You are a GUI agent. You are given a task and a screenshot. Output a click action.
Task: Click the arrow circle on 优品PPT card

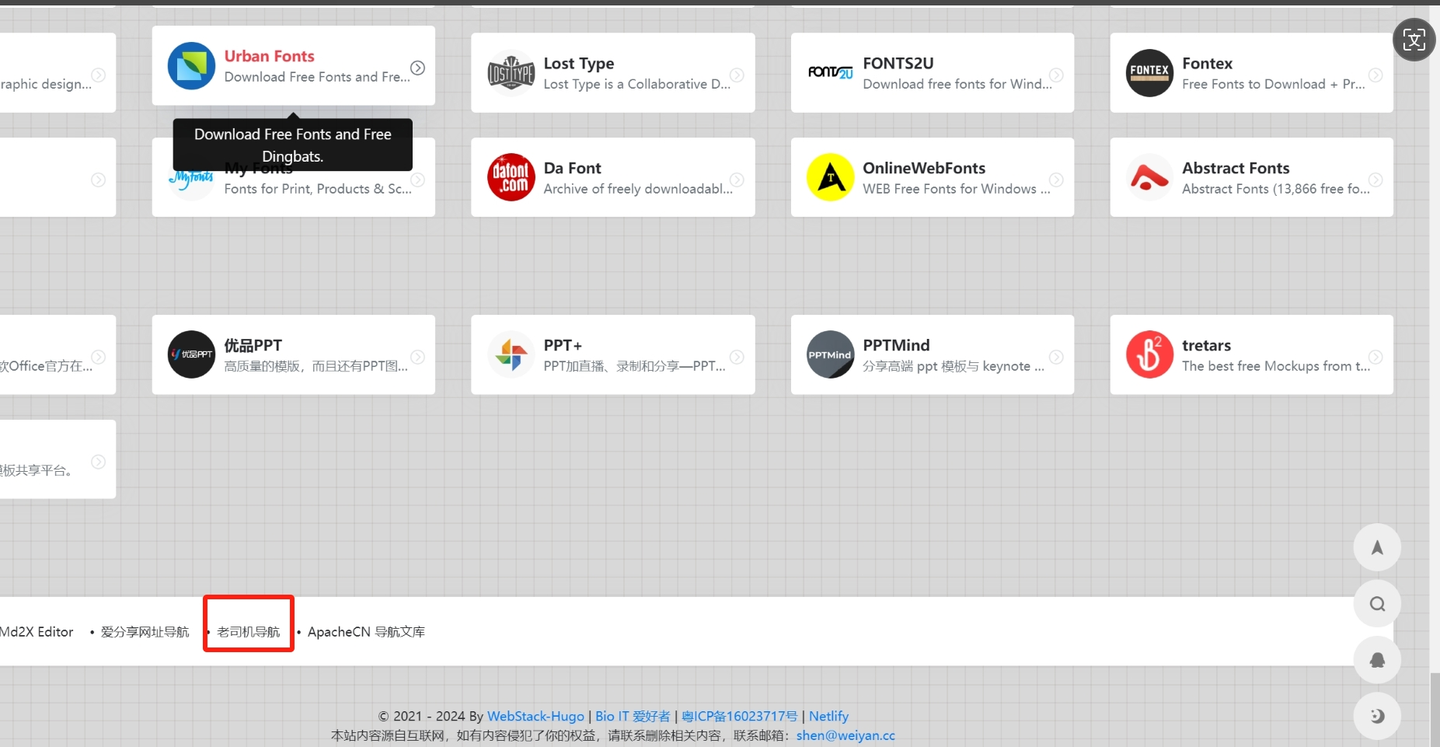418,357
